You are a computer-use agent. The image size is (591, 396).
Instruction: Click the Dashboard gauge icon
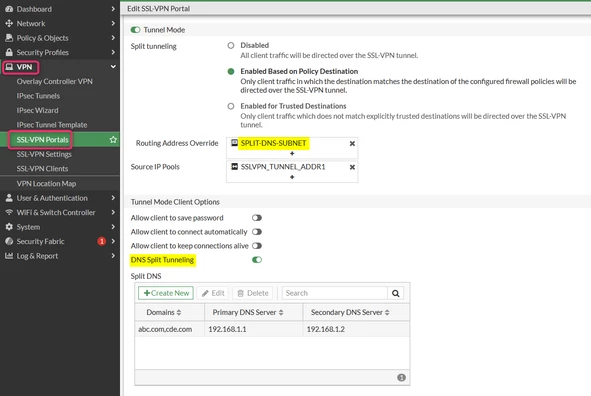pyautogui.click(x=9, y=9)
